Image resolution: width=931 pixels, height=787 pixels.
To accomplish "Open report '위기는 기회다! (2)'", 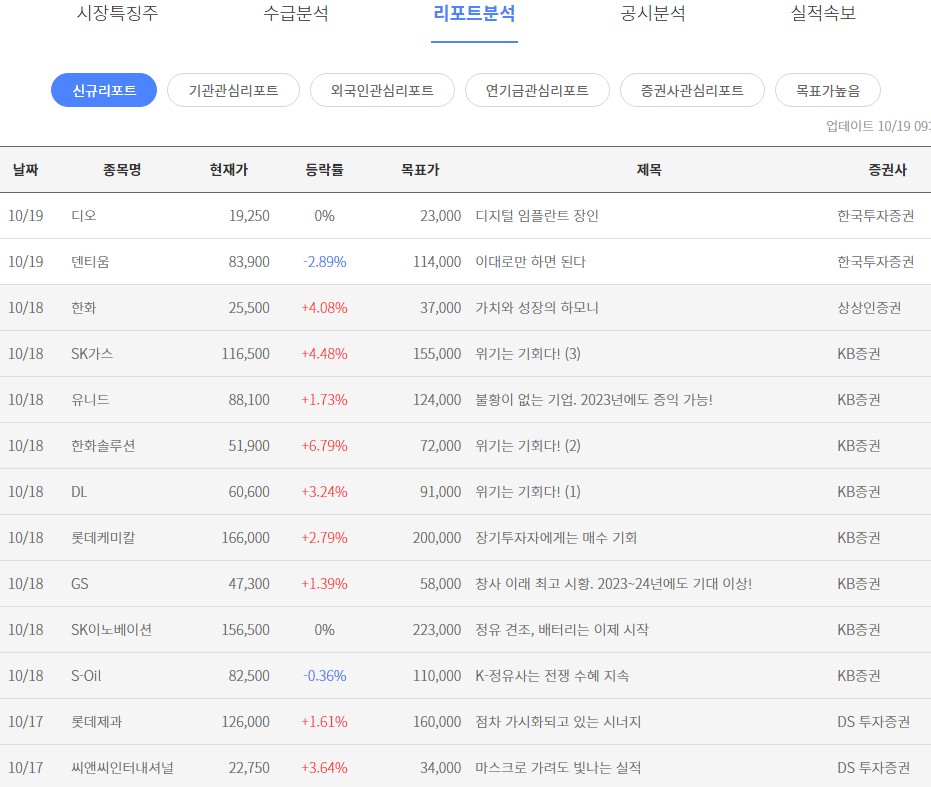I will (528, 446).
